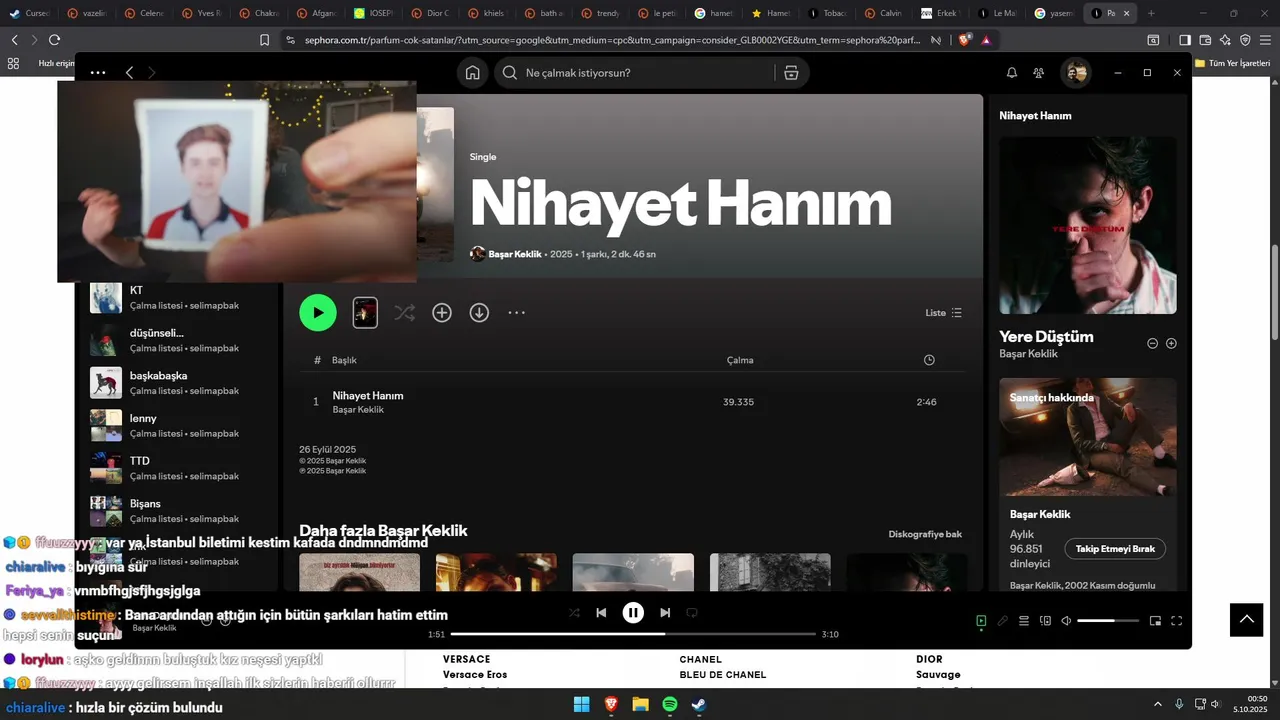The height and width of the screenshot is (720, 1280).
Task: Show hidden system tray icons
Action: (1158, 705)
